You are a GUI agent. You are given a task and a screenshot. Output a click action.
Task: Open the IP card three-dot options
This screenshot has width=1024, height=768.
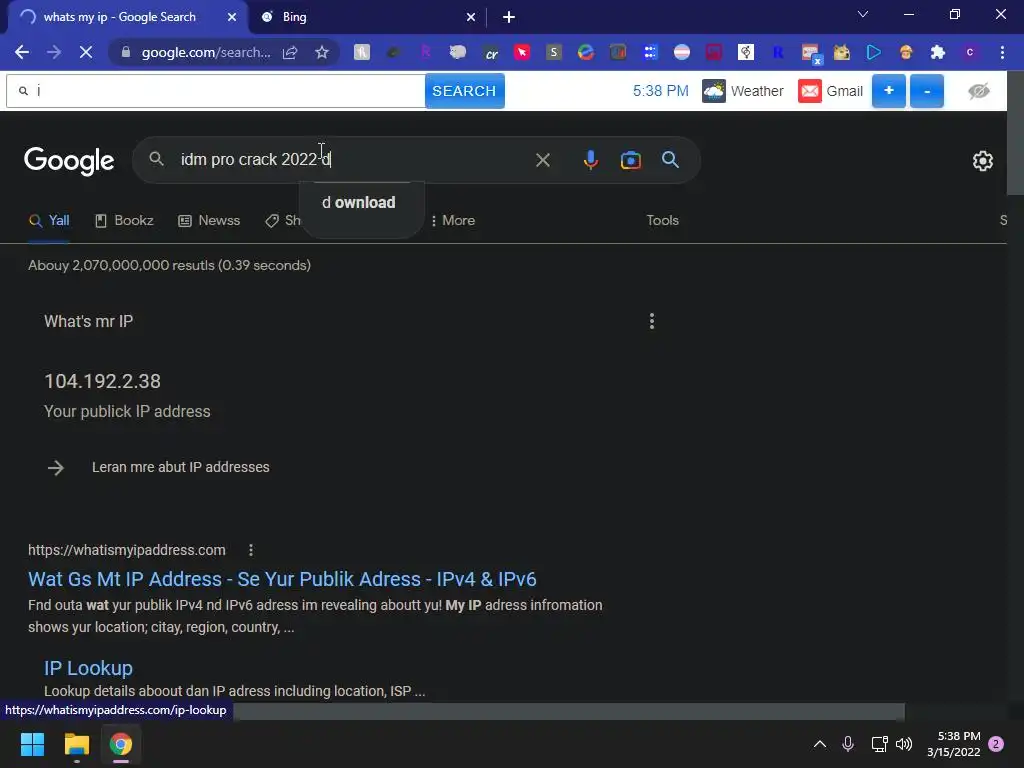coord(652,321)
